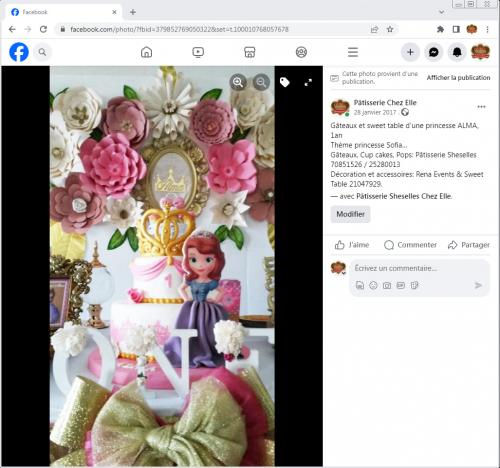Image resolution: width=500 pixels, height=468 pixels.
Task: Open post options three-dot menu
Action: click(481, 107)
